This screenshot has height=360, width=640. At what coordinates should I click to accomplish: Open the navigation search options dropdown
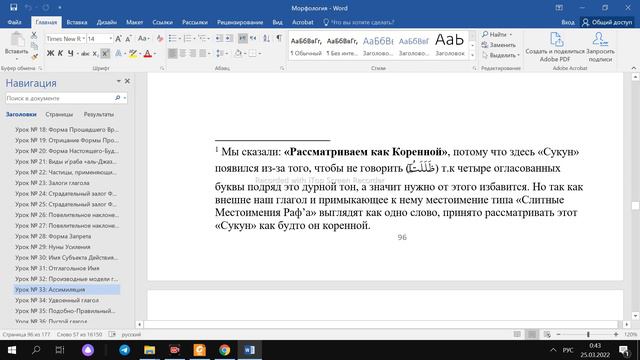124,98
